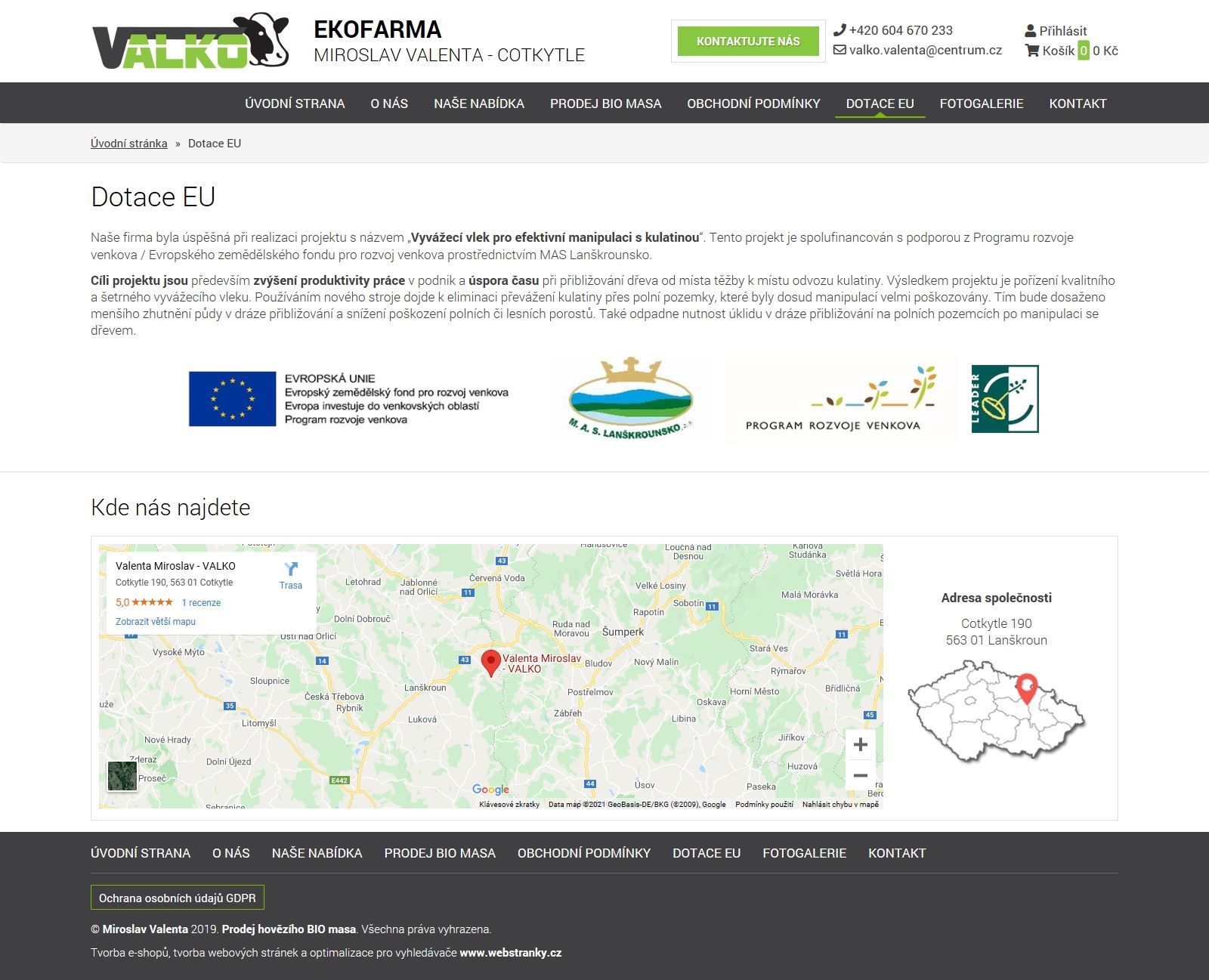Click the Kde nás najdete heading
Image resolution: width=1209 pixels, height=980 pixels.
[x=171, y=507]
